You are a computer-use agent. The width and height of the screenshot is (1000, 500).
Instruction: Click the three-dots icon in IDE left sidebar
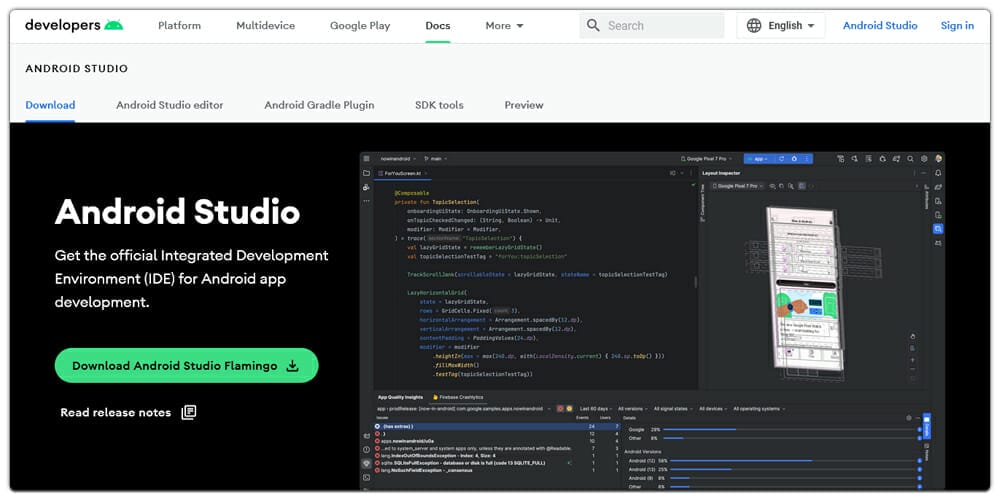[367, 201]
